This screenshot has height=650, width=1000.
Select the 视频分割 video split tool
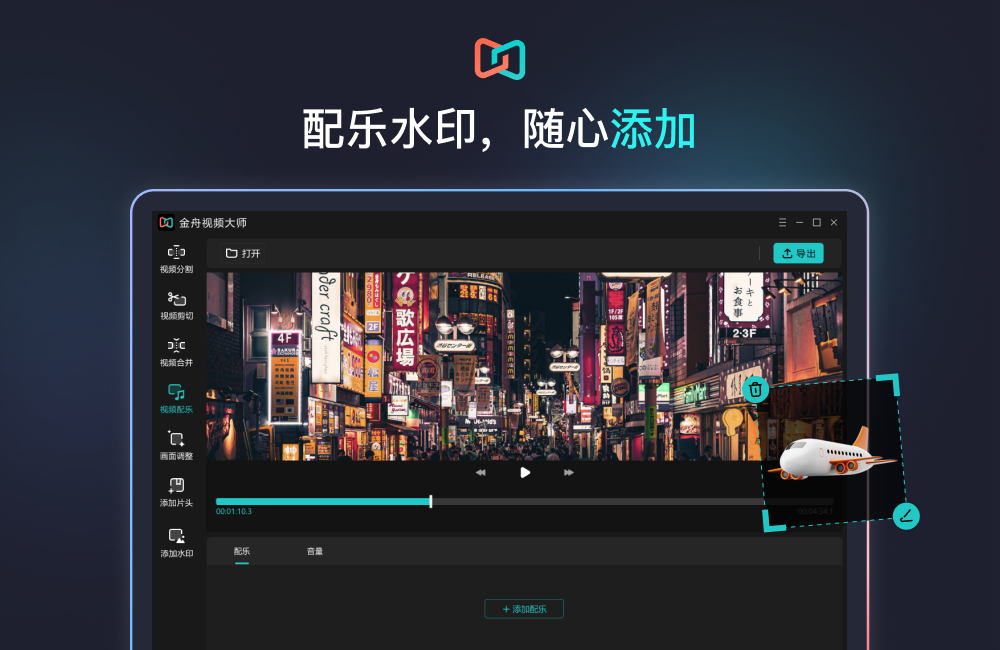[x=176, y=259]
